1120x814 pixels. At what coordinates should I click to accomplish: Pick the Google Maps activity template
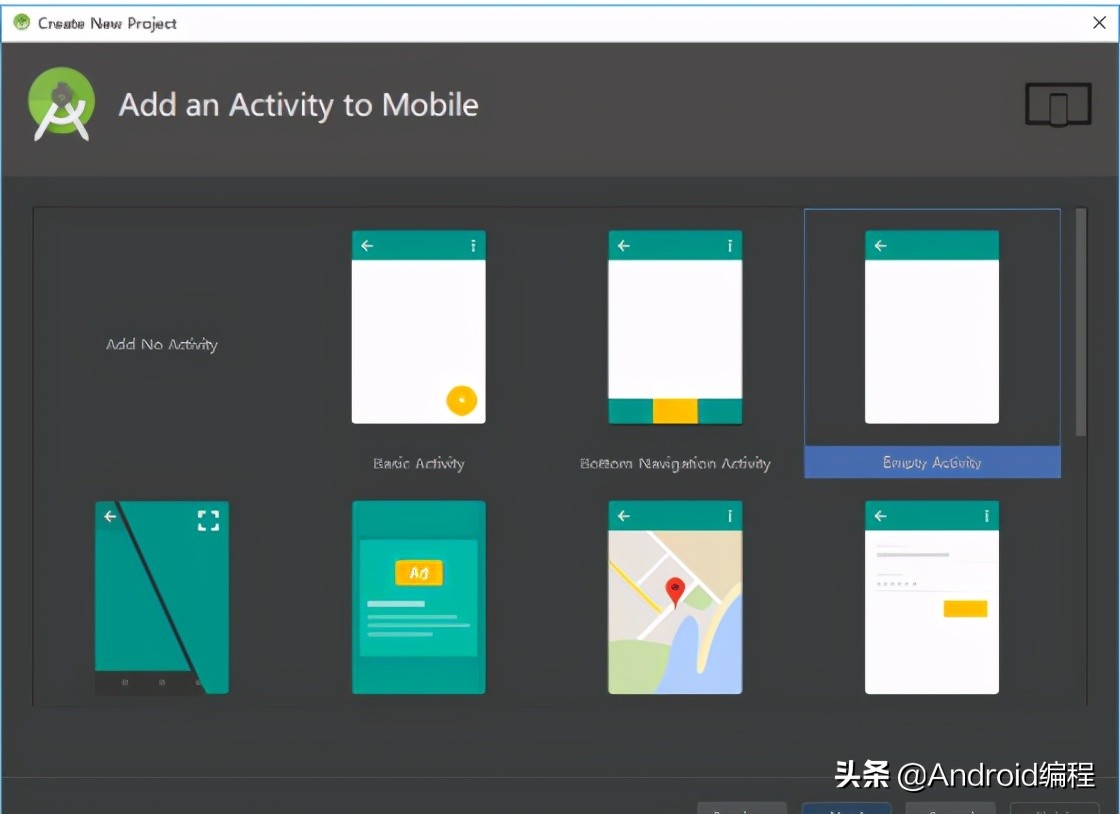pyautogui.click(x=675, y=598)
